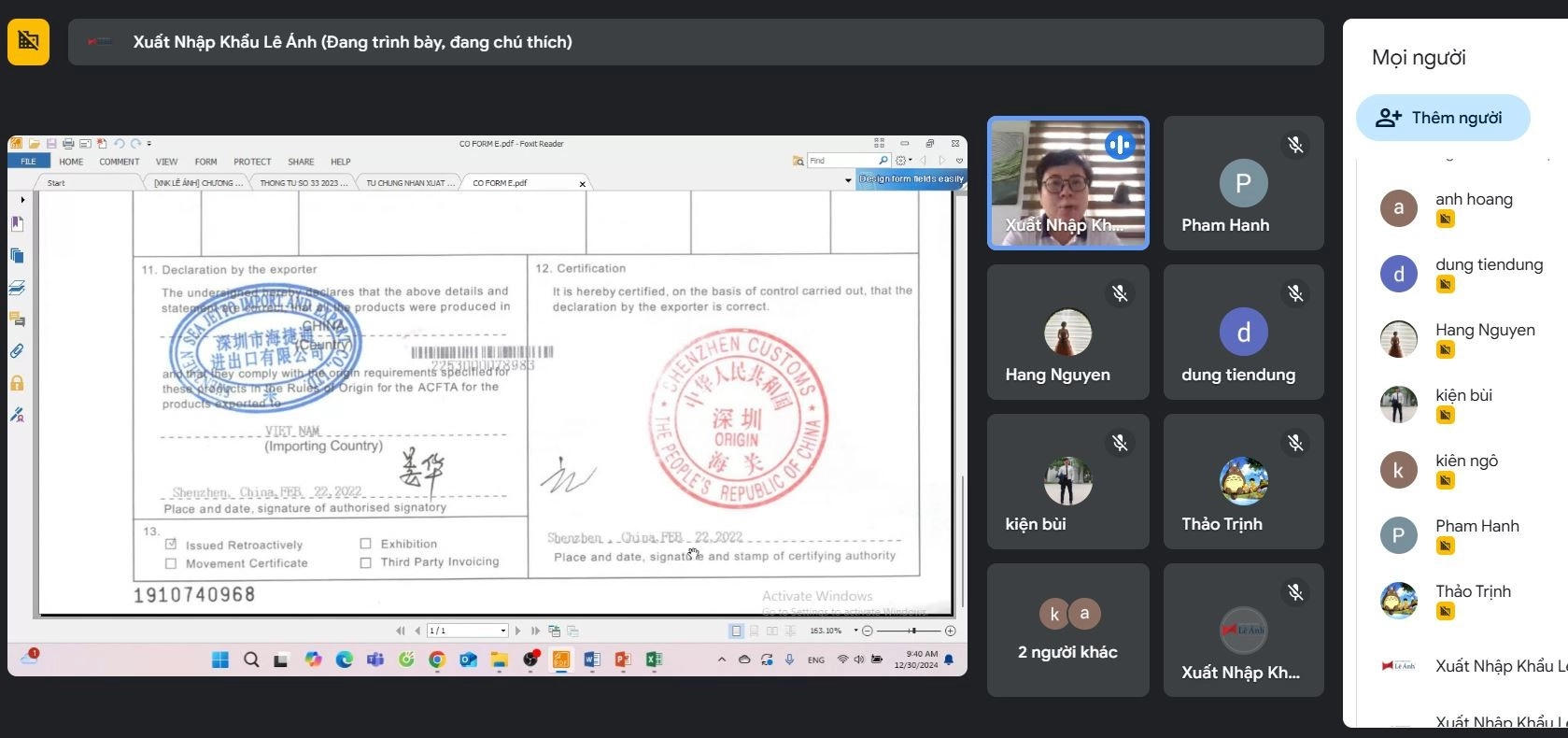Click the Zoom in plus icon
Image resolution: width=1568 pixels, height=738 pixels.
[950, 631]
